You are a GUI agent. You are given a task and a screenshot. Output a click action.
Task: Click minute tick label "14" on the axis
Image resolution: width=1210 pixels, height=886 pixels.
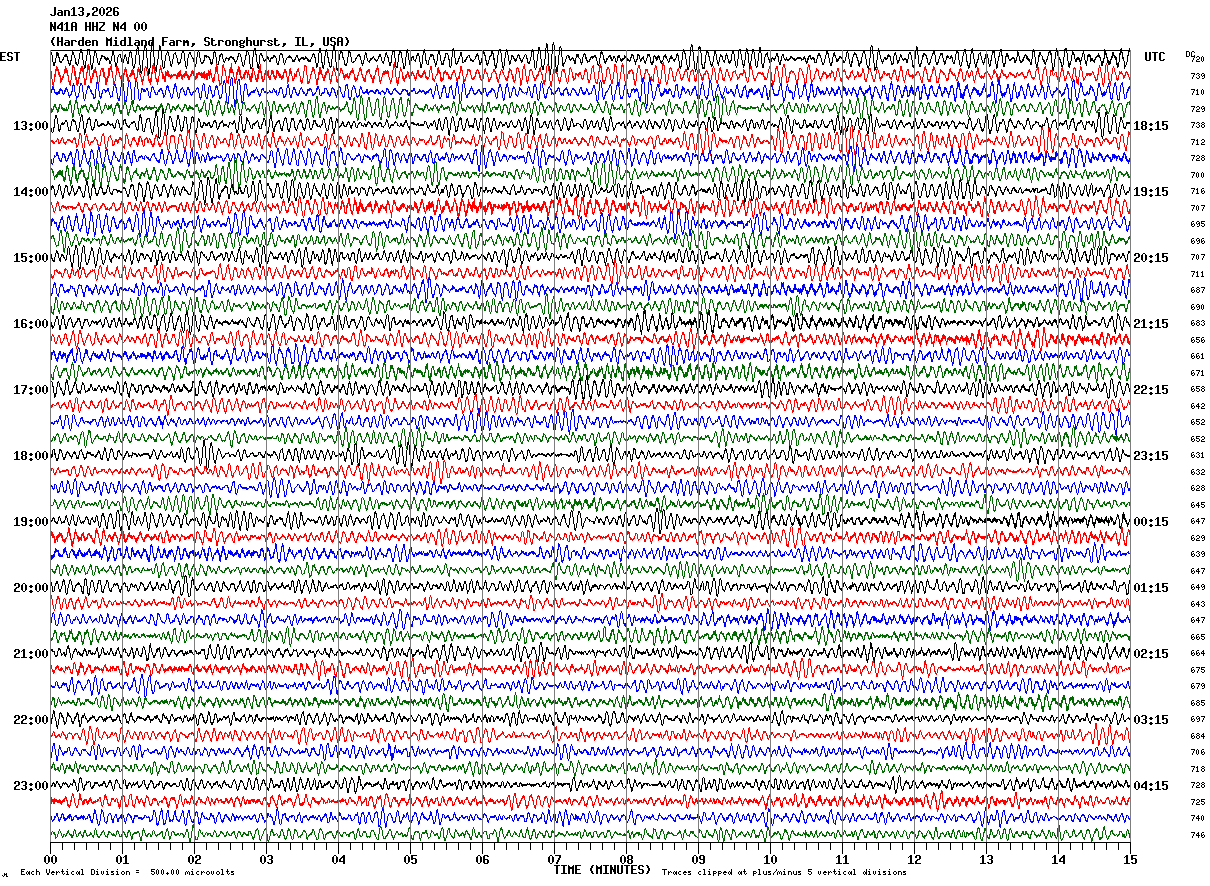coord(1058,859)
